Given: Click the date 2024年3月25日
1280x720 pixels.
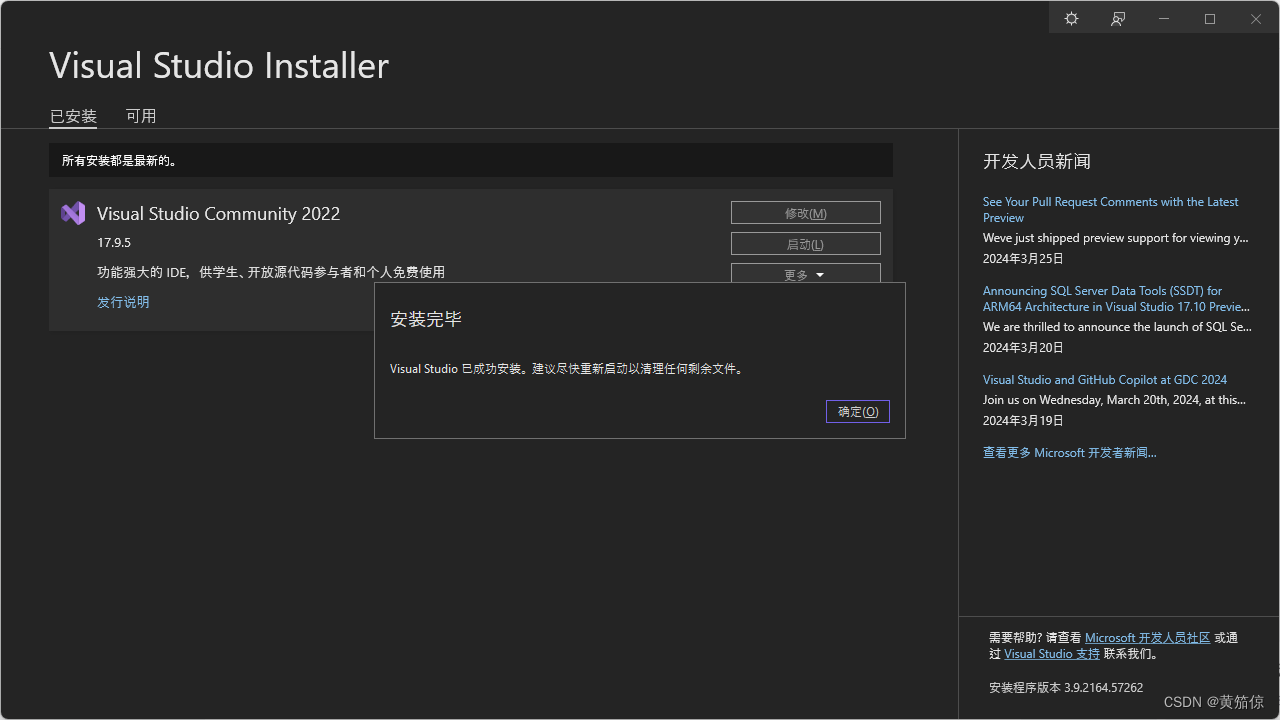Looking at the screenshot, I should pyautogui.click(x=1023, y=258).
